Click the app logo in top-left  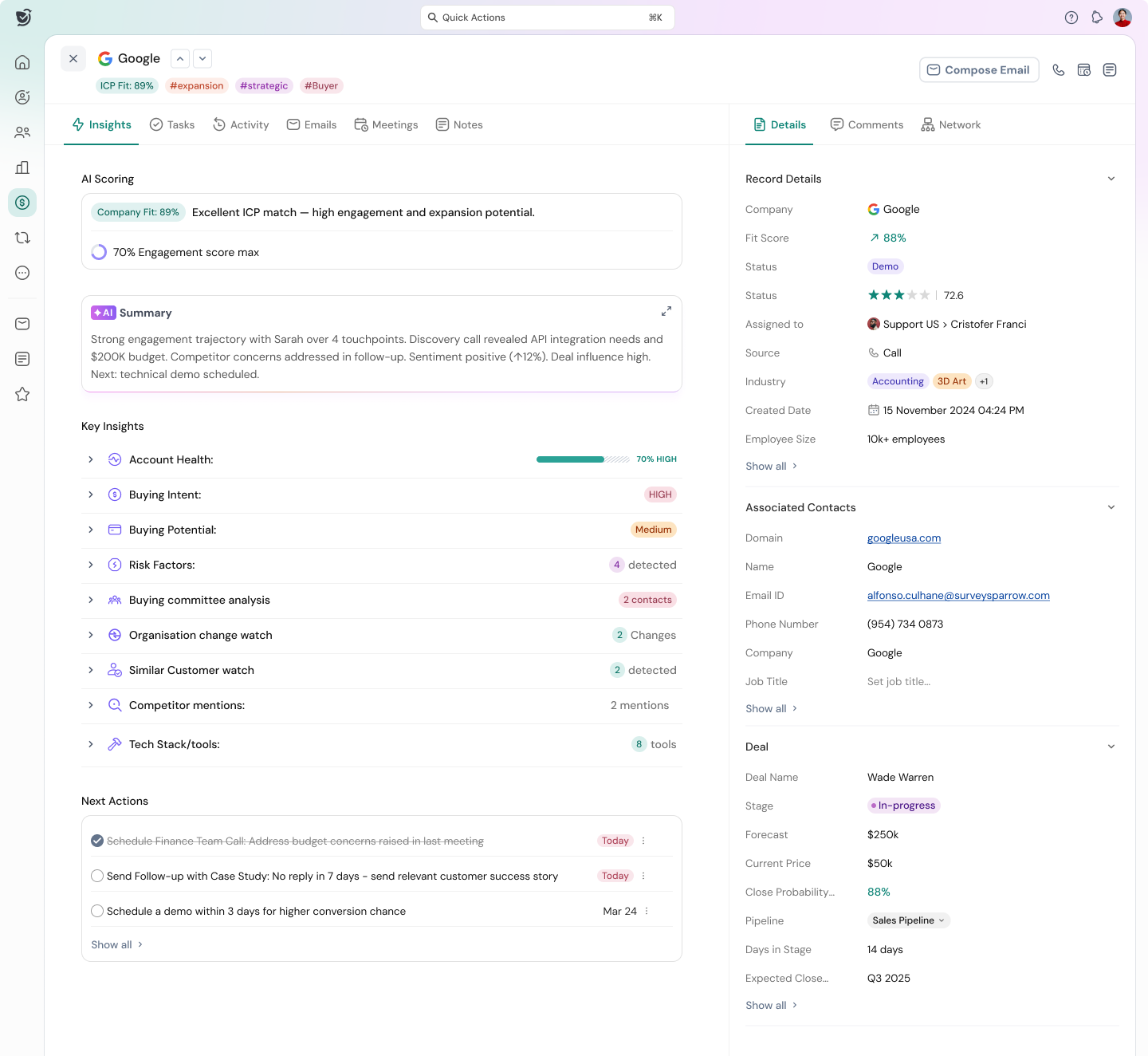(x=23, y=17)
